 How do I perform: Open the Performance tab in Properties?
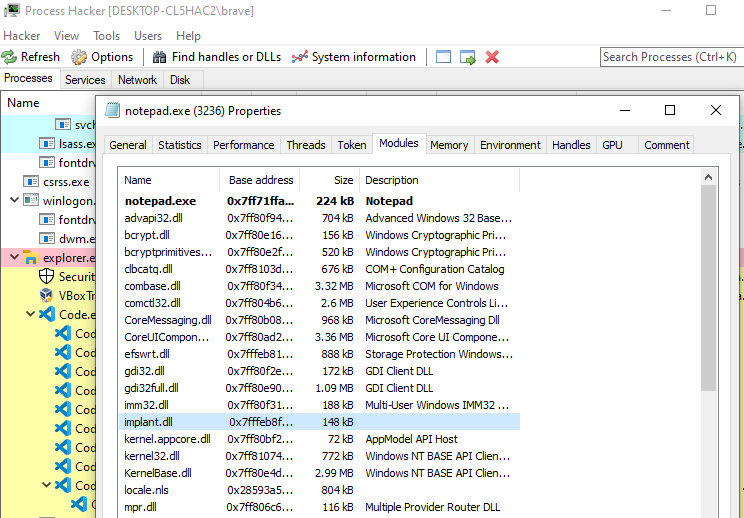(x=243, y=145)
